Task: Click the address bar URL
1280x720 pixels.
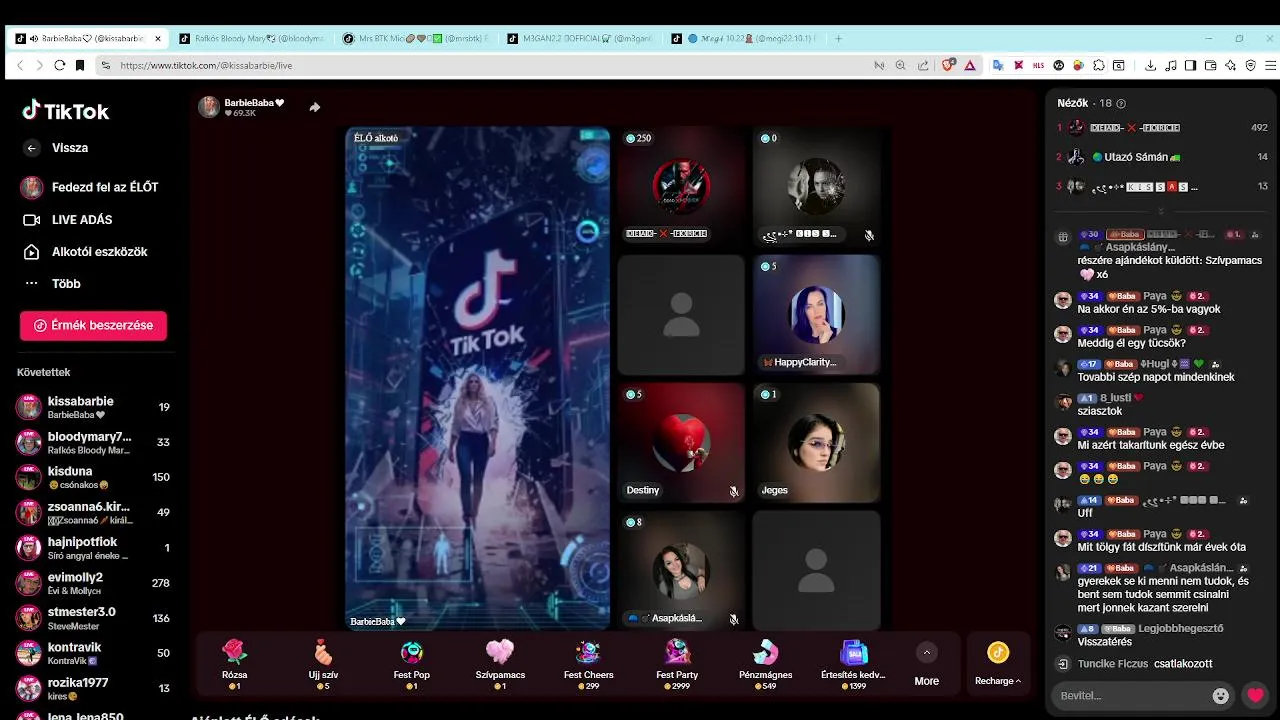Action: click(x=206, y=65)
